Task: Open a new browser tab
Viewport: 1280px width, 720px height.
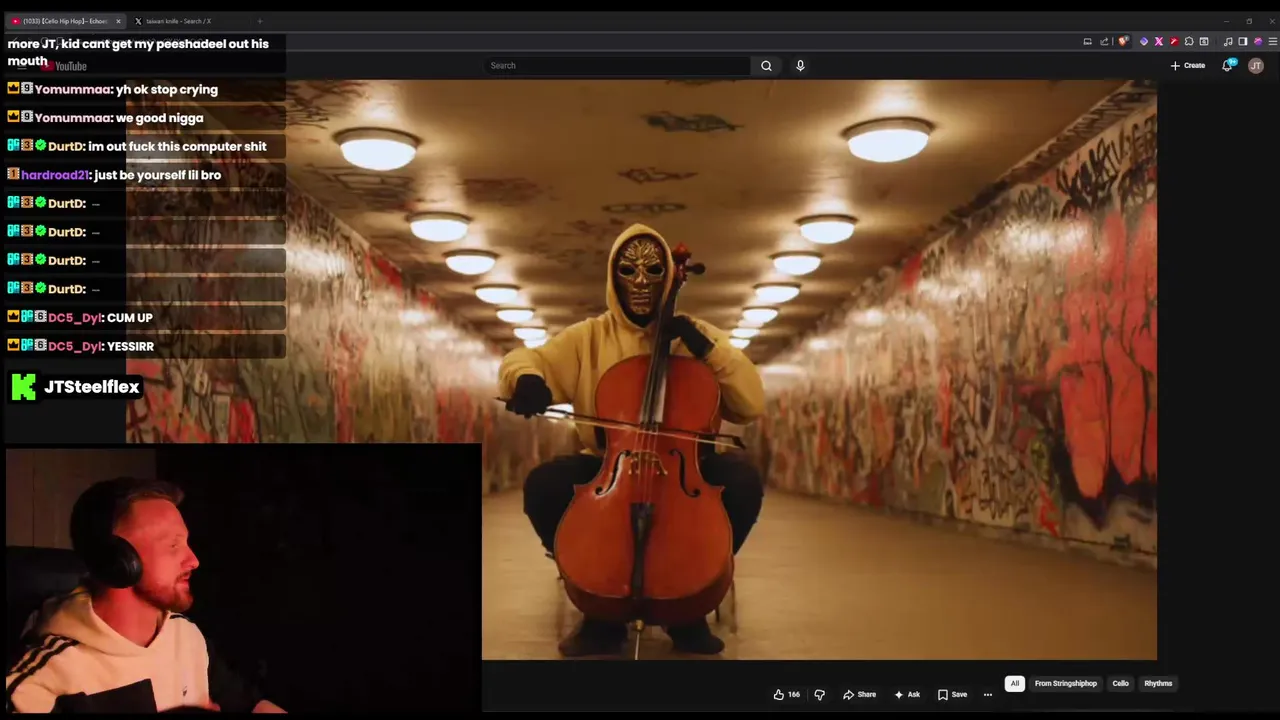Action: (260, 21)
